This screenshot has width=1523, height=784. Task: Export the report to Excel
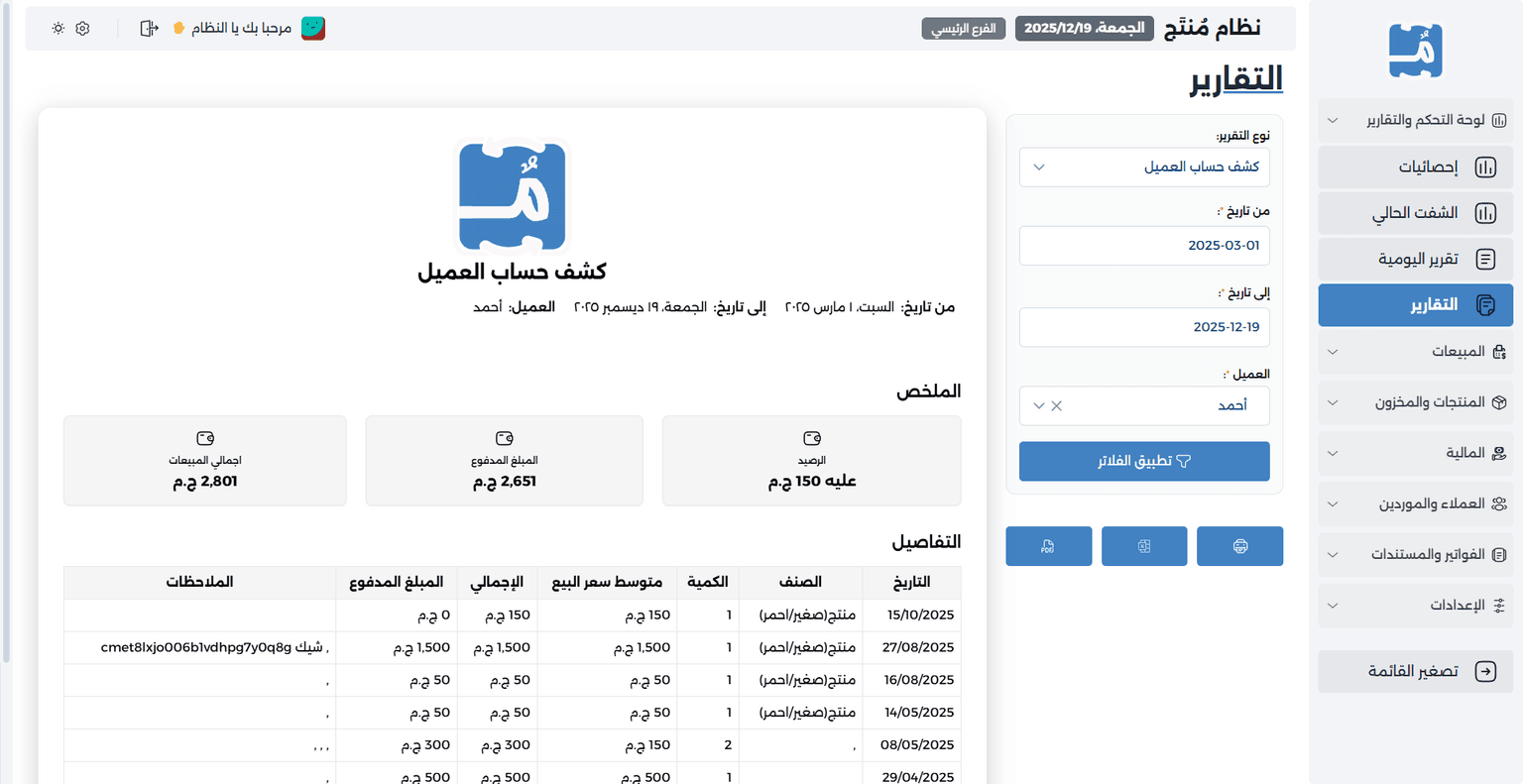1144,546
